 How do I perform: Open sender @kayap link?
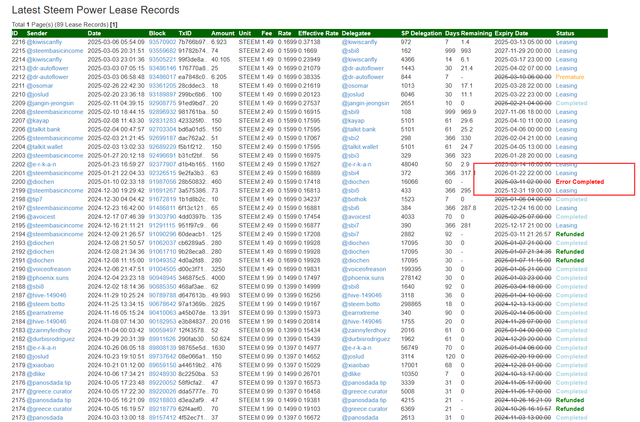click(38, 121)
